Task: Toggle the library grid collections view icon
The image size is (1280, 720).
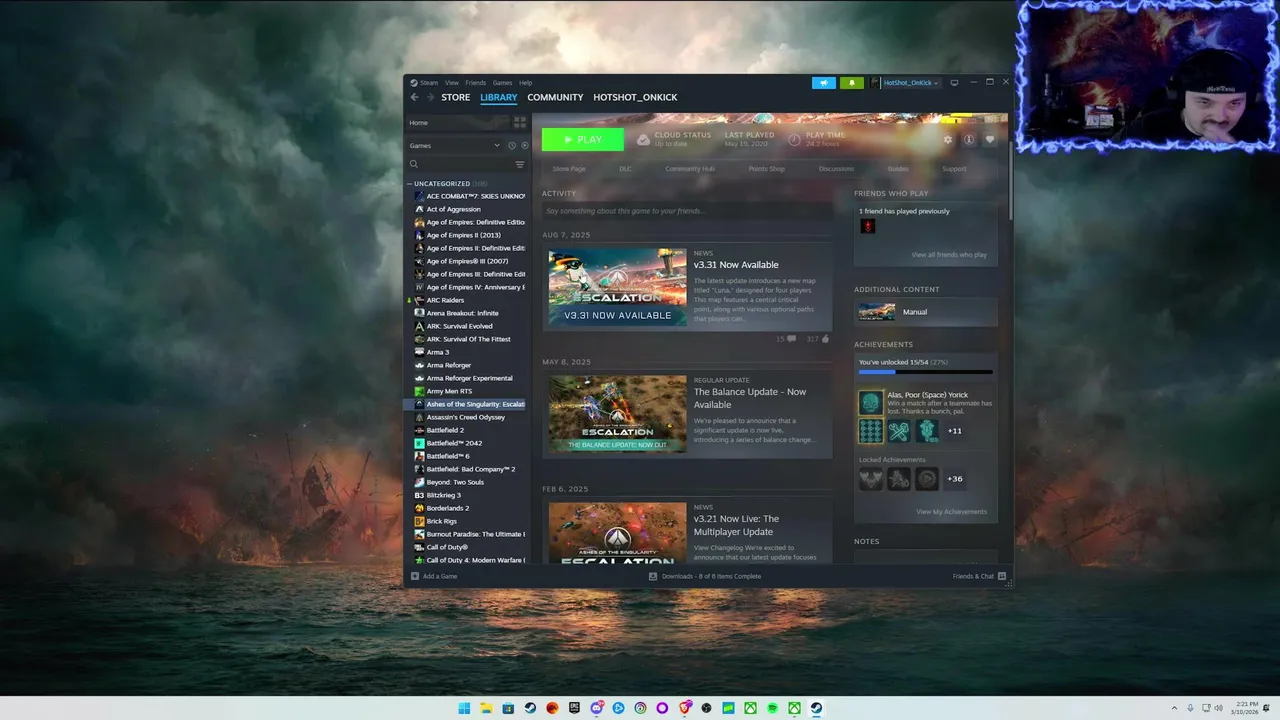Action: (x=520, y=122)
